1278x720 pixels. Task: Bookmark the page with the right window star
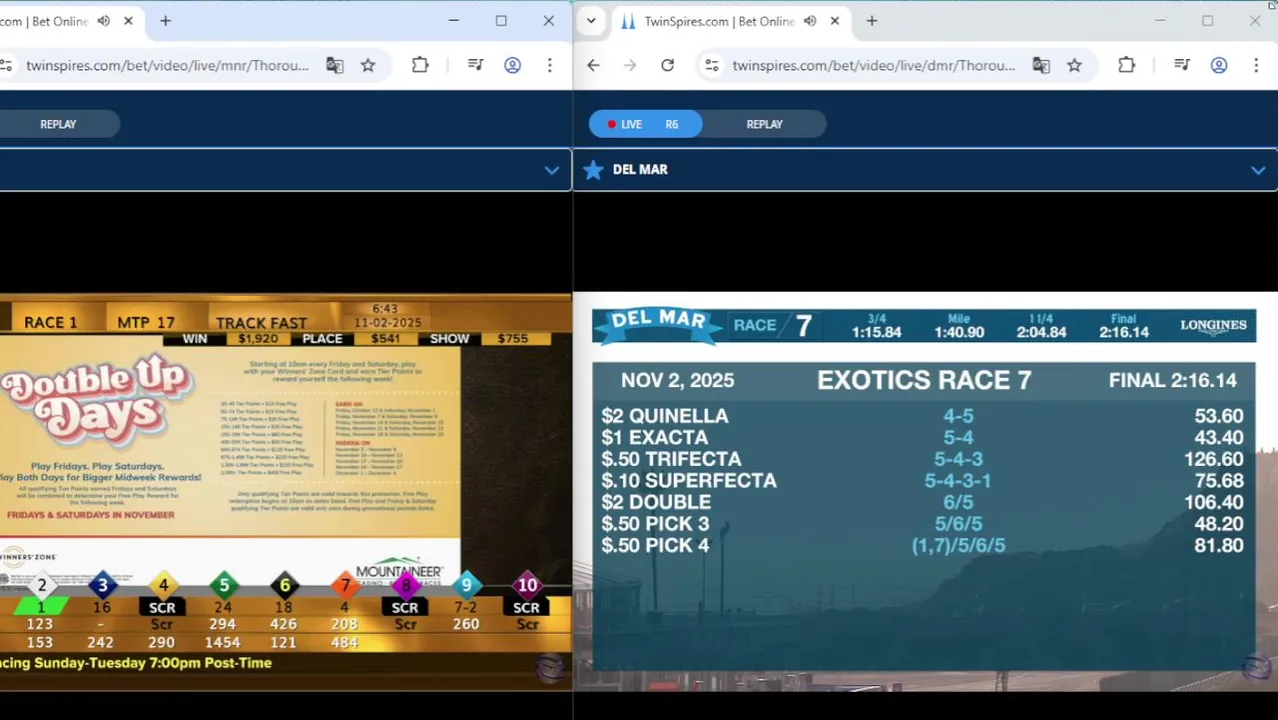(1074, 65)
